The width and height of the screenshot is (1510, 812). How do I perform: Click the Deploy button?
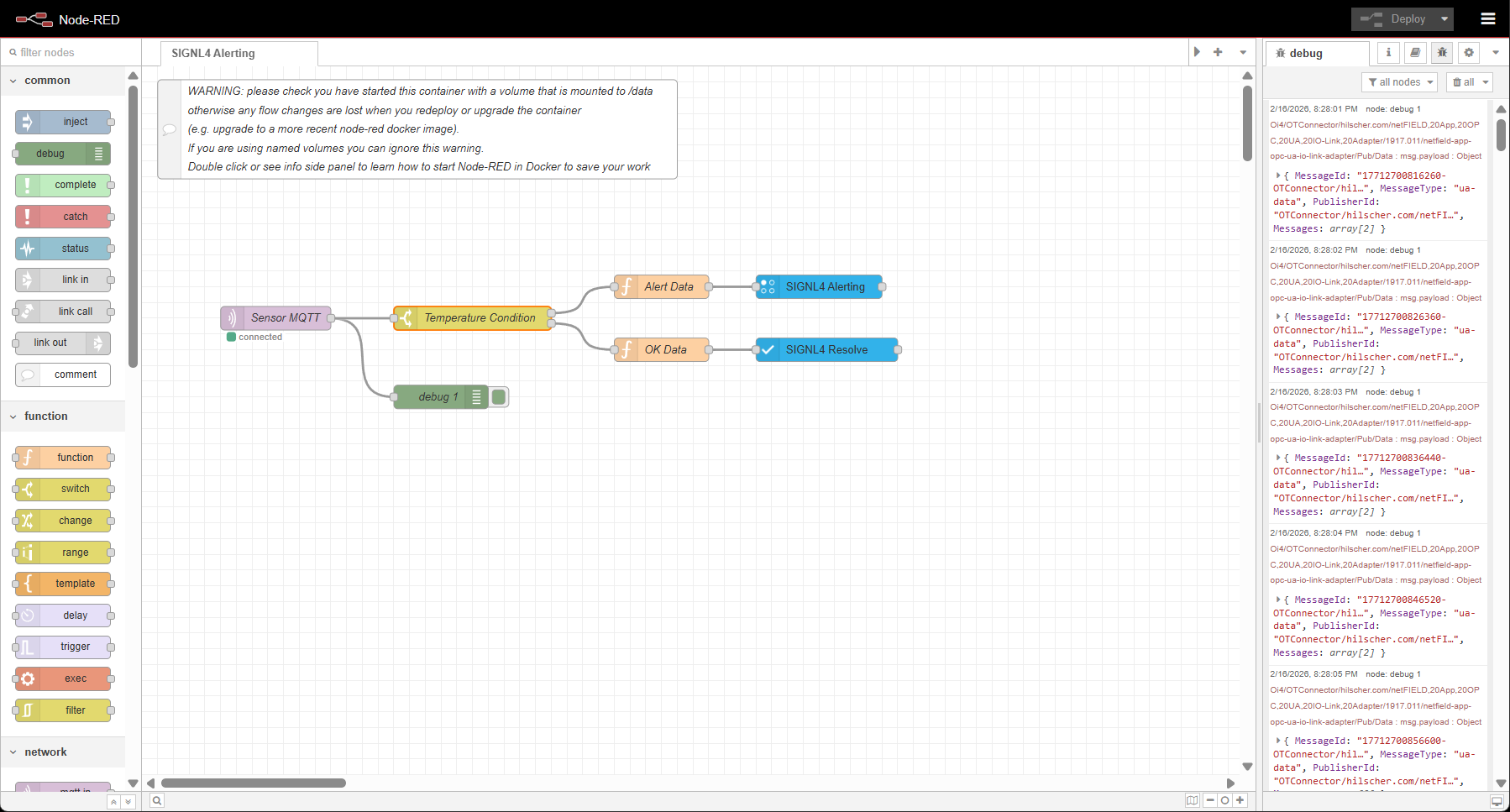[x=1394, y=18]
